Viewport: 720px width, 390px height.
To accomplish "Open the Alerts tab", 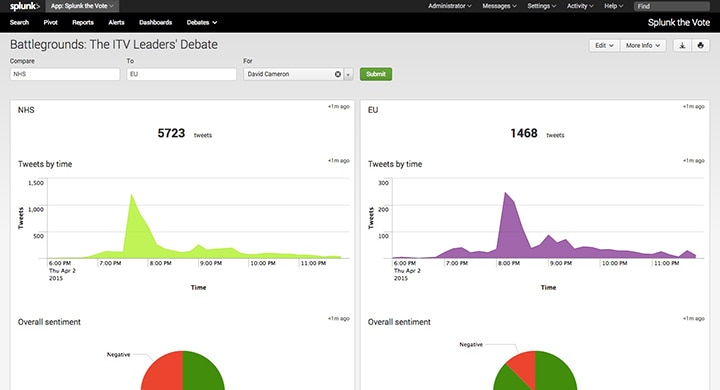I will click(x=116, y=23).
